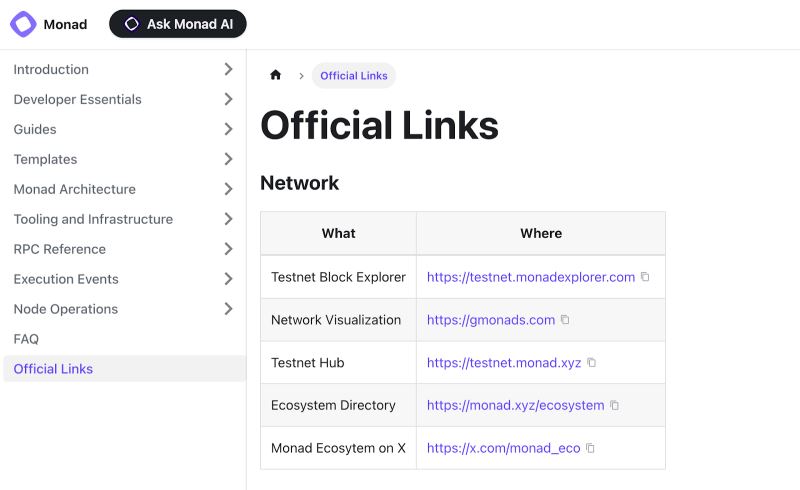The width and height of the screenshot is (800, 490).
Task: Copy the gmonads.com URL
Action: tap(565, 320)
